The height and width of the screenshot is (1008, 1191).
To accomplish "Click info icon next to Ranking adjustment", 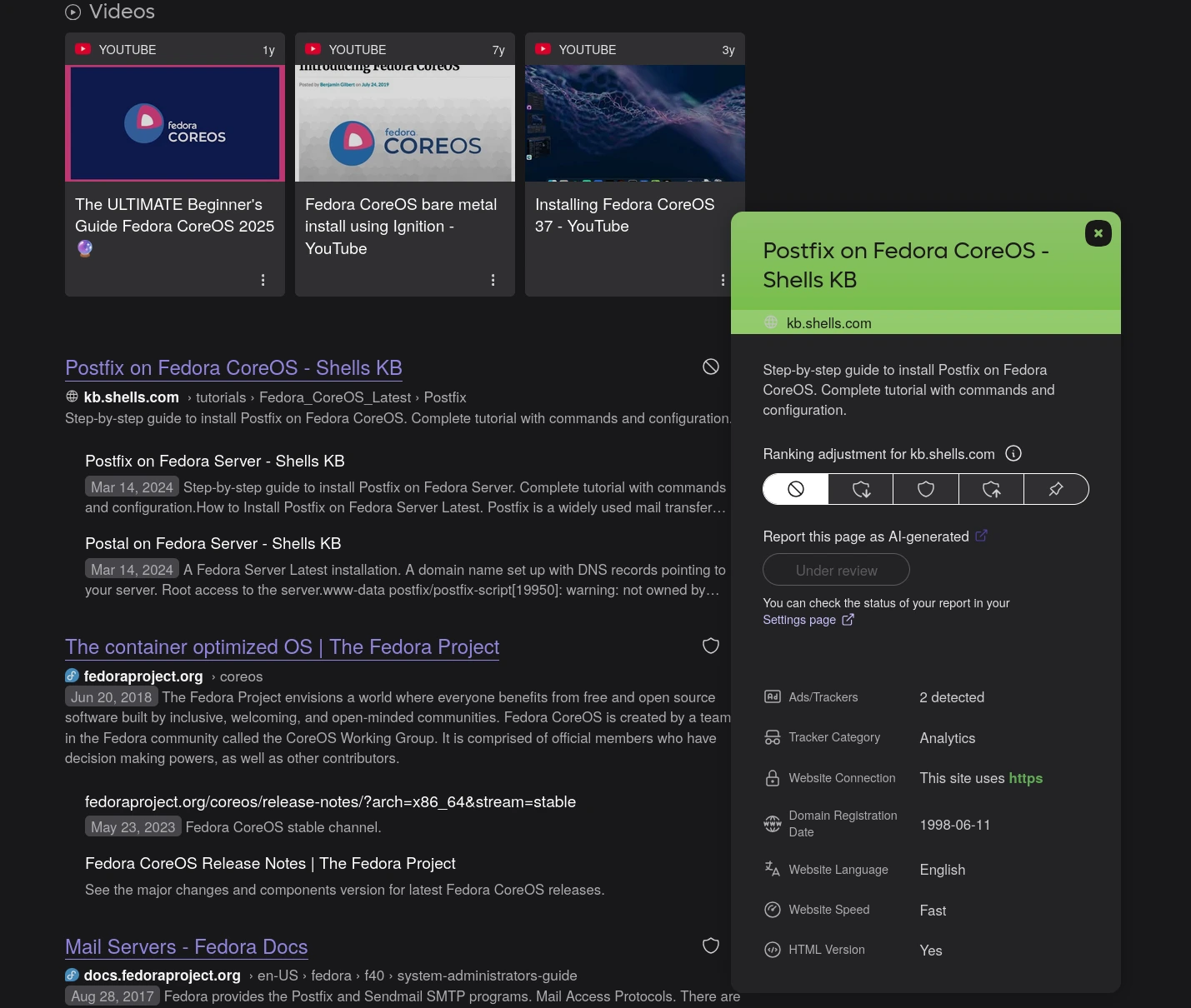I will click(x=1013, y=453).
